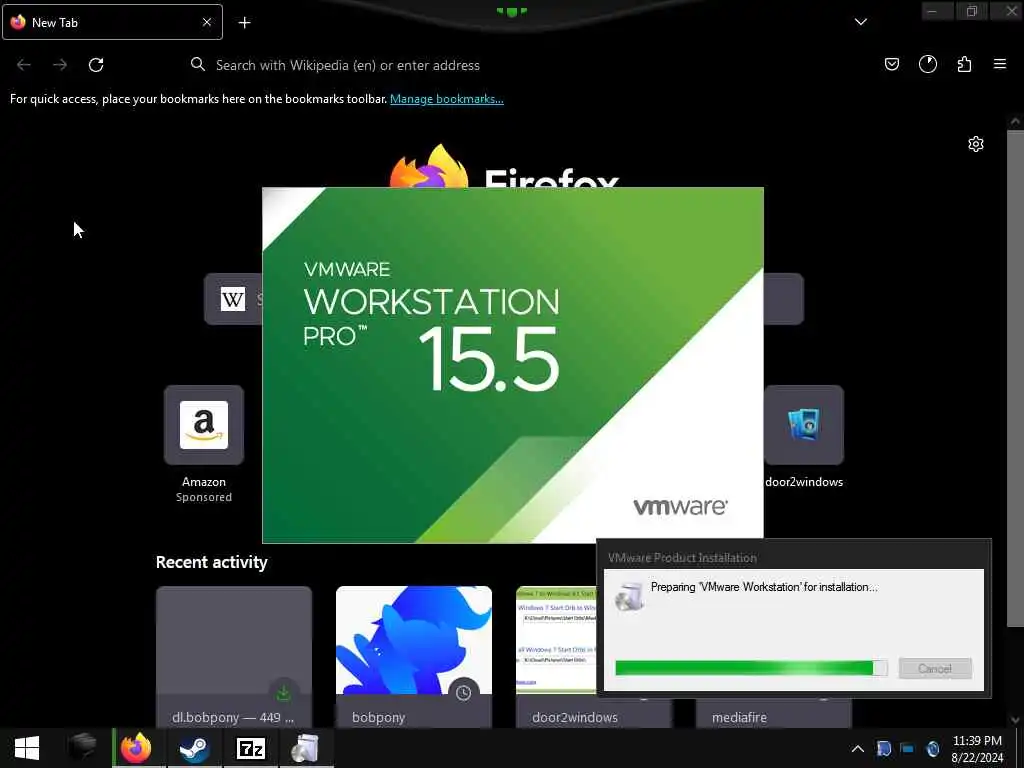
Task: Click the VMware Workstation Pro 15.5 splash
Action: click(x=513, y=365)
